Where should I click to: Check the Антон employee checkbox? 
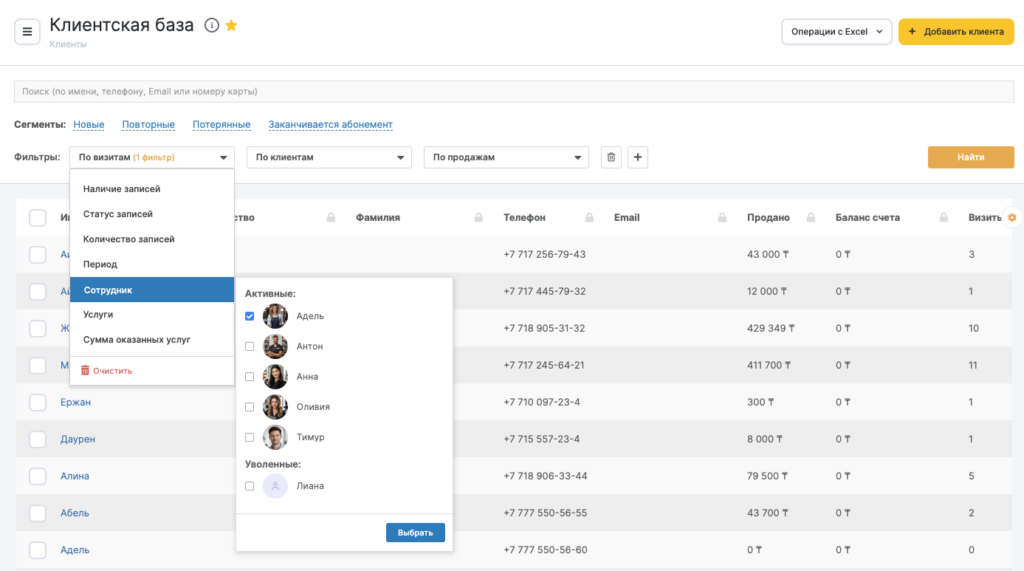click(x=249, y=346)
